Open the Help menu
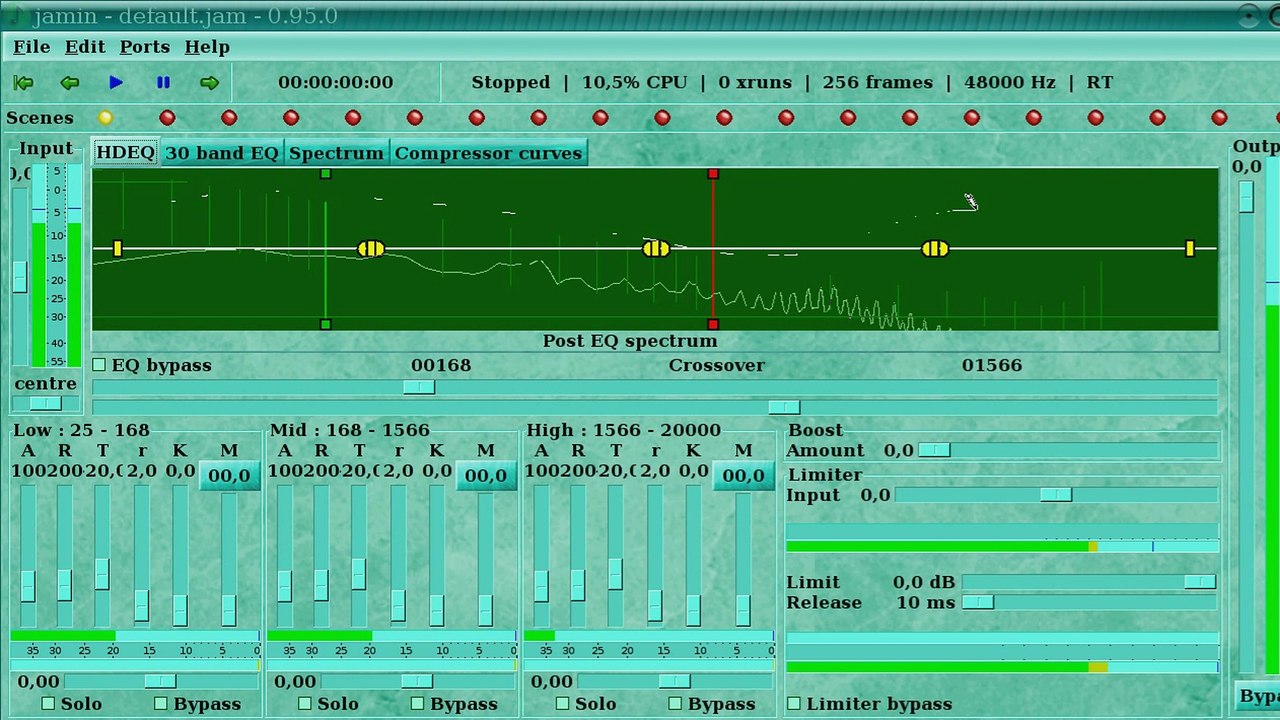 207,47
